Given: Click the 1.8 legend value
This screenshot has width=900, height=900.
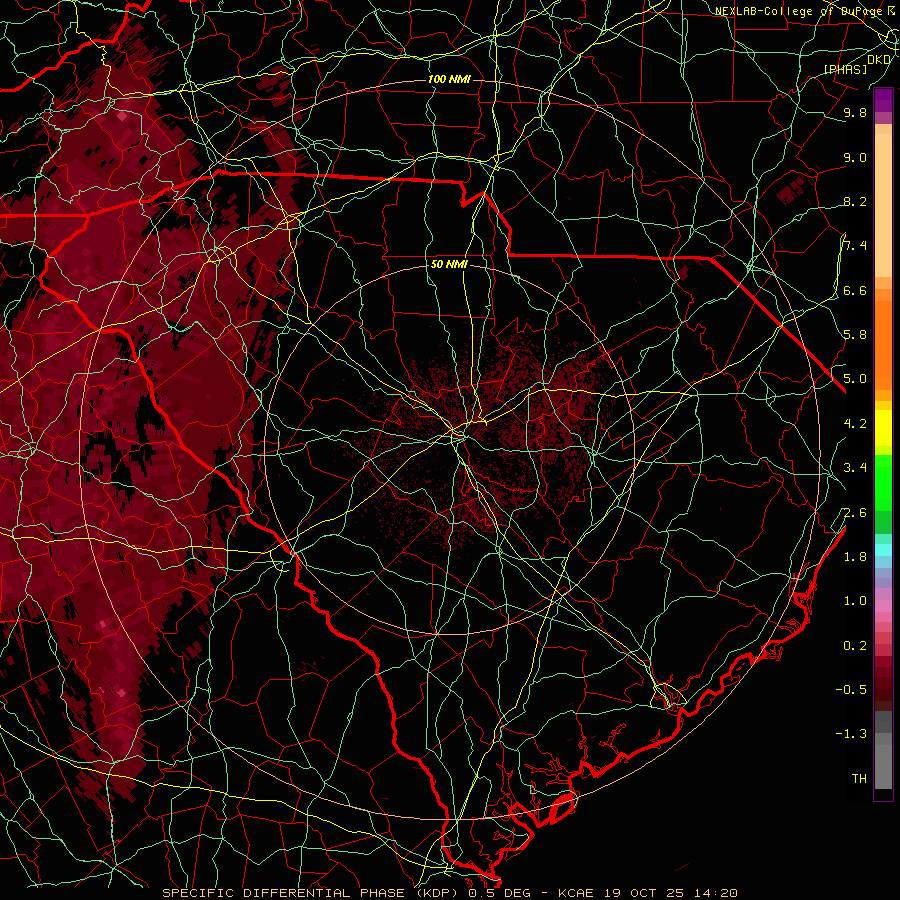Looking at the screenshot, I should point(855,556).
